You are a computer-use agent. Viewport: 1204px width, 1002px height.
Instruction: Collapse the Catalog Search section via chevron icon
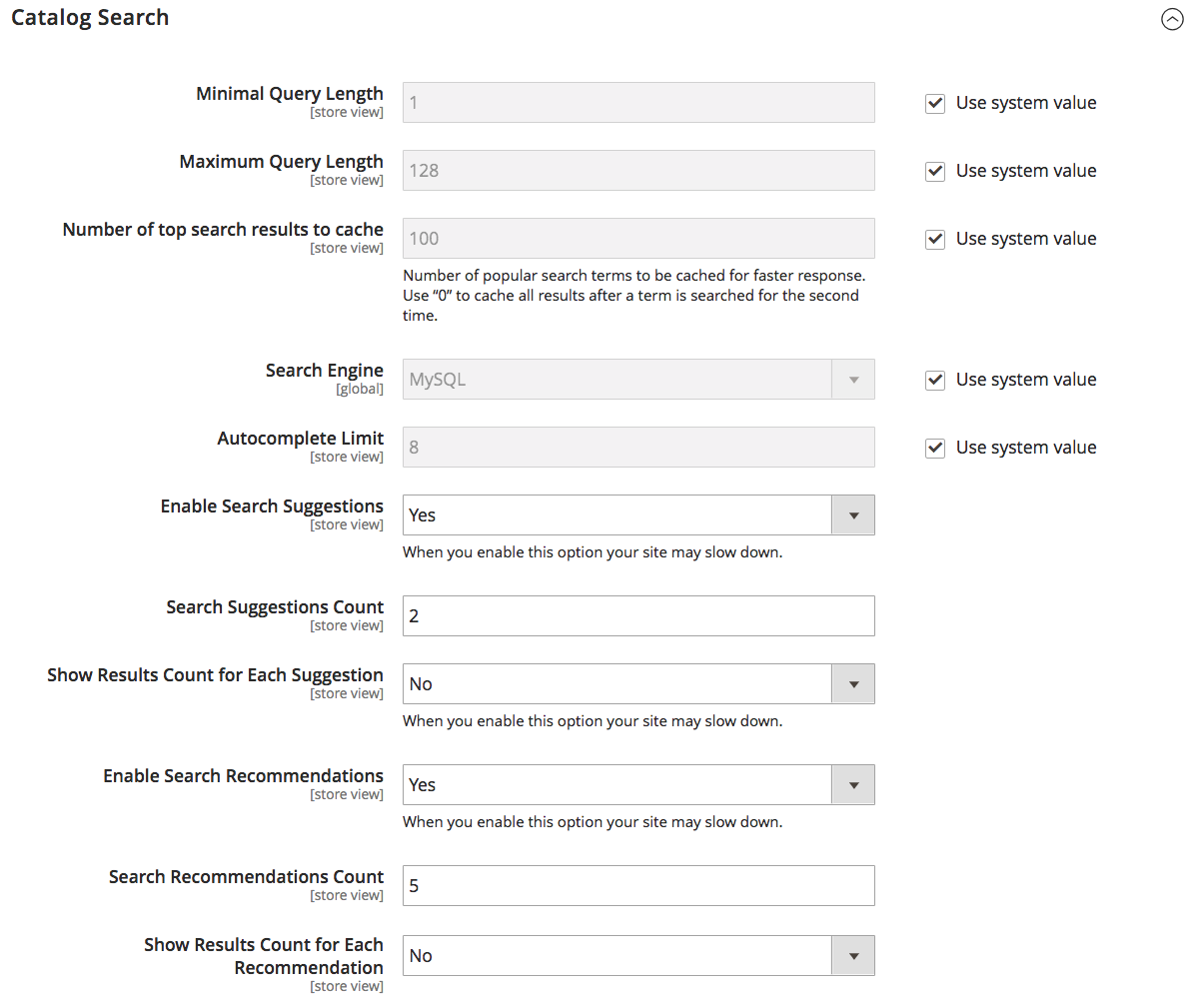1172,19
